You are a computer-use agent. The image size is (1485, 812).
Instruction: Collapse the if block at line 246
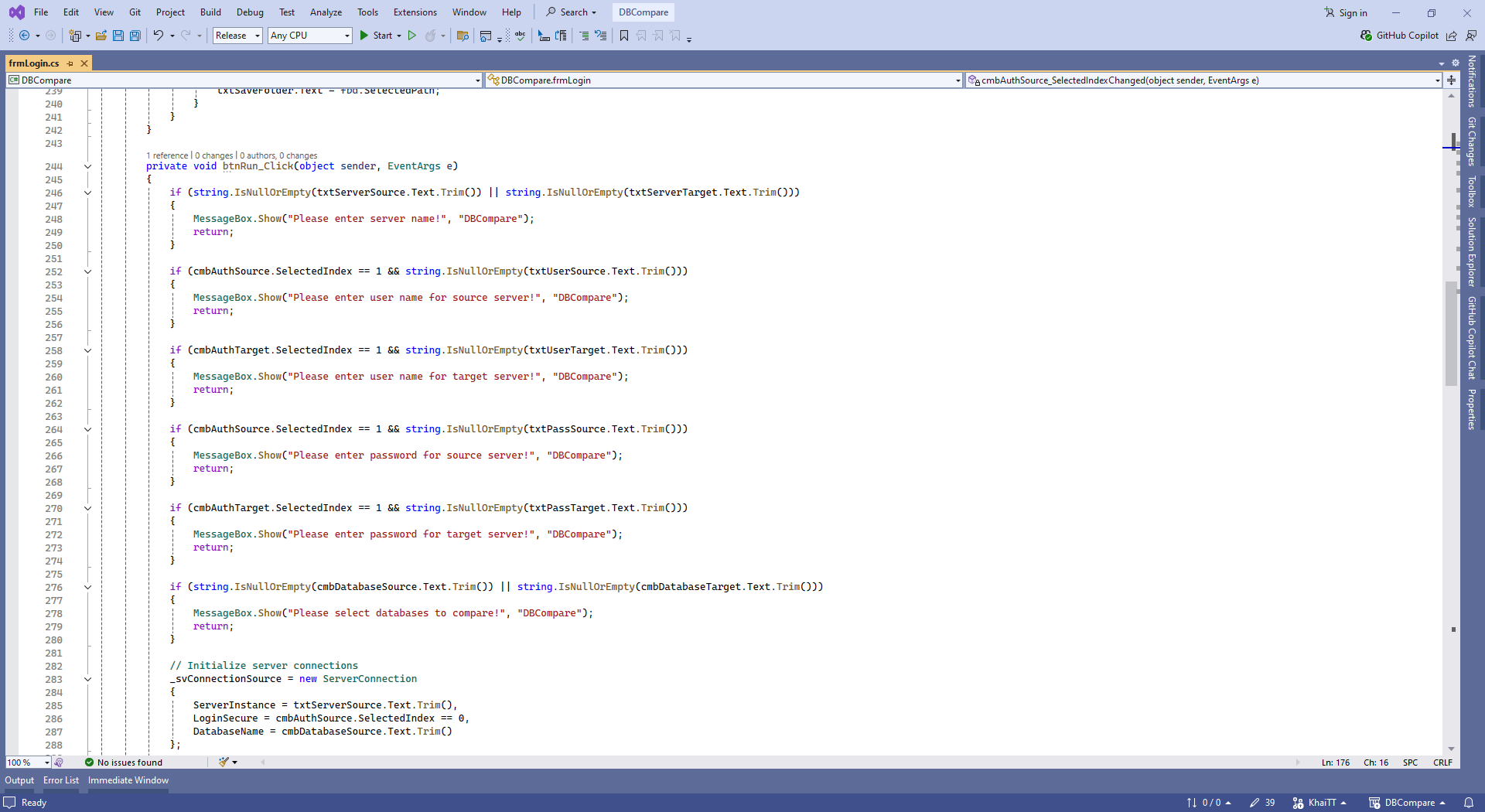tap(87, 193)
